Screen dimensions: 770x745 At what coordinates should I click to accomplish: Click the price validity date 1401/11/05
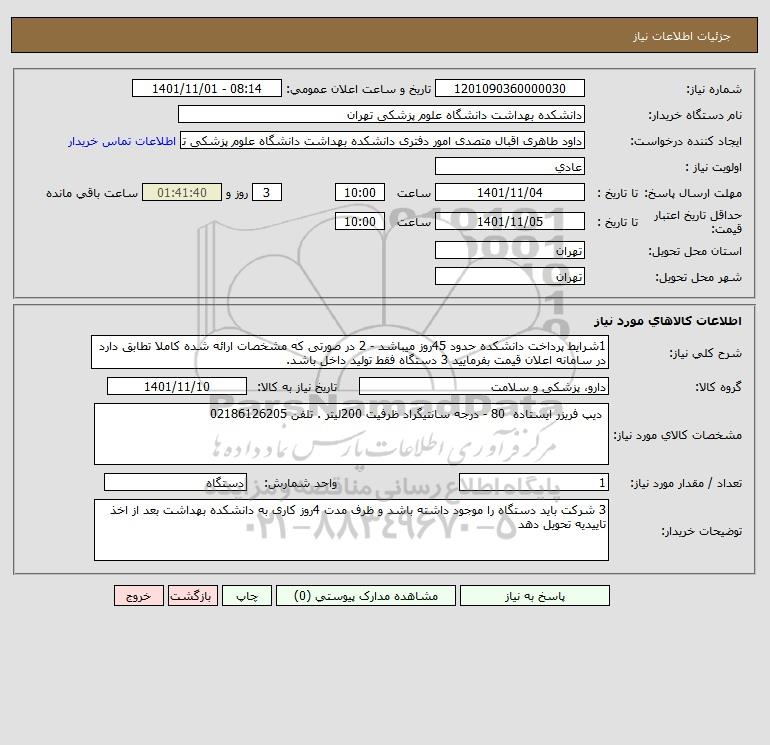point(510,221)
